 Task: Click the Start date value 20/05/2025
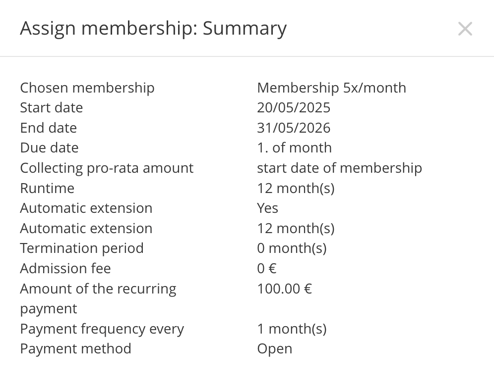(294, 108)
